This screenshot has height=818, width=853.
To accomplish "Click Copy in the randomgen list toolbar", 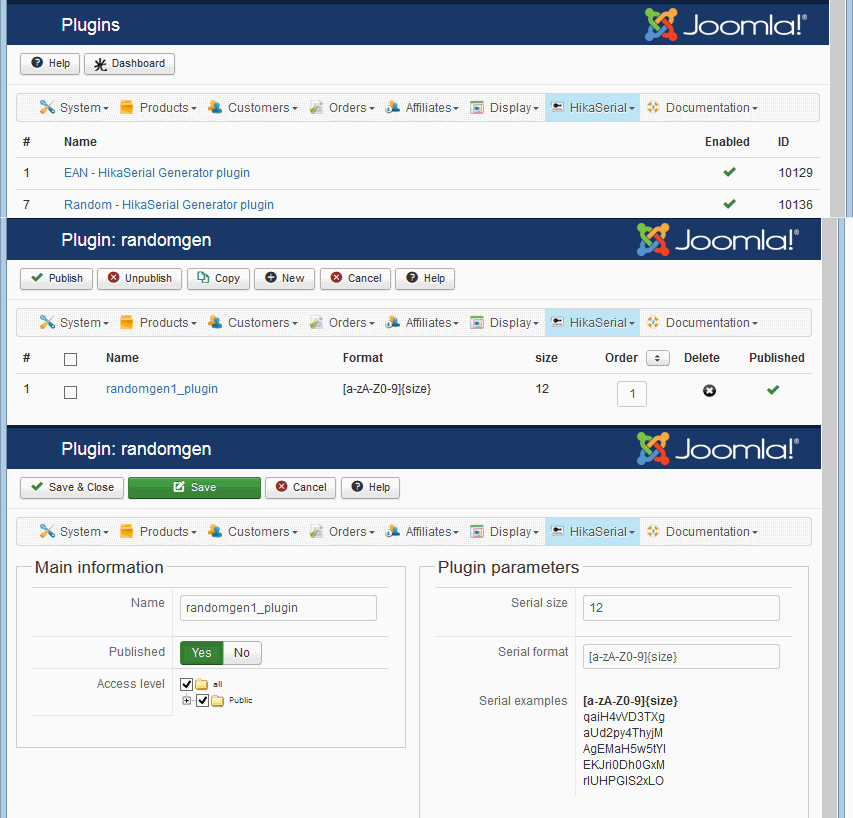I will pos(218,278).
